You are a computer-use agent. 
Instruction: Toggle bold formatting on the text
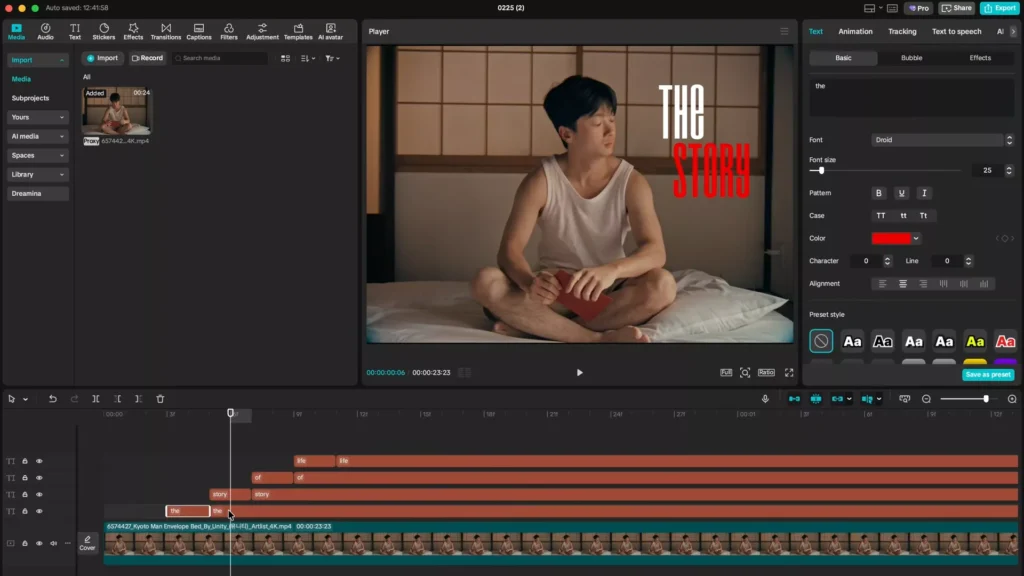(878, 193)
